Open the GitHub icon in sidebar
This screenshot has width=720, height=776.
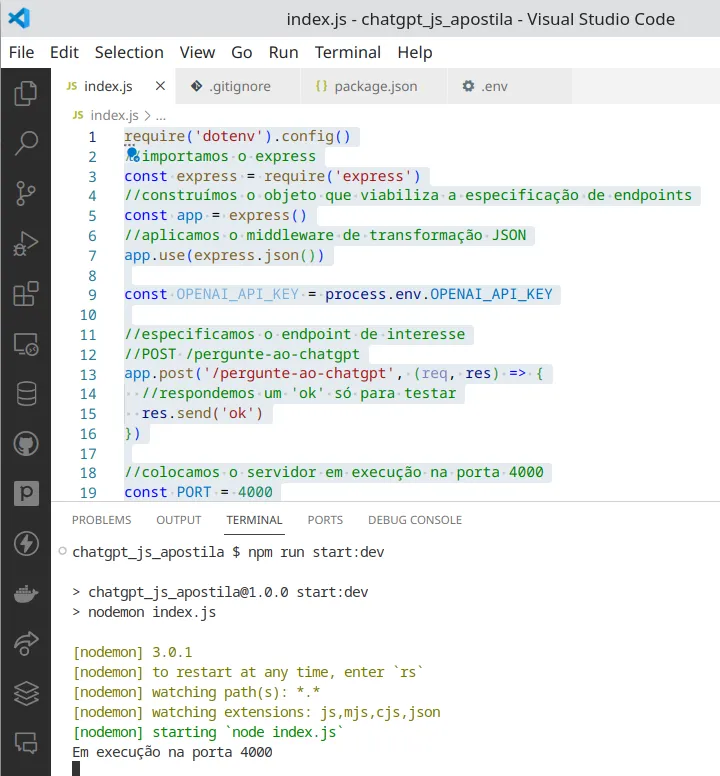26,444
